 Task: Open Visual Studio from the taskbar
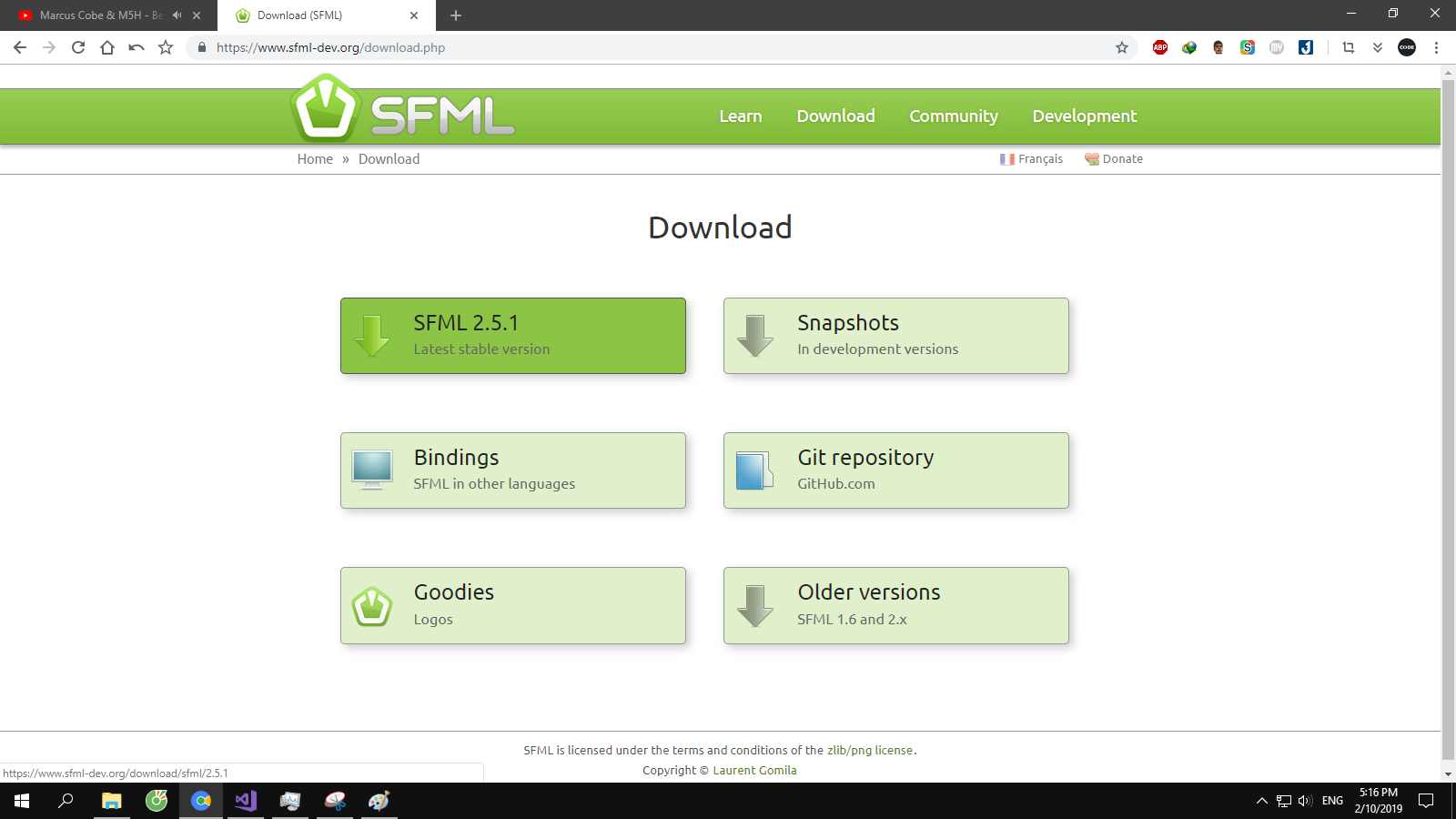point(246,801)
